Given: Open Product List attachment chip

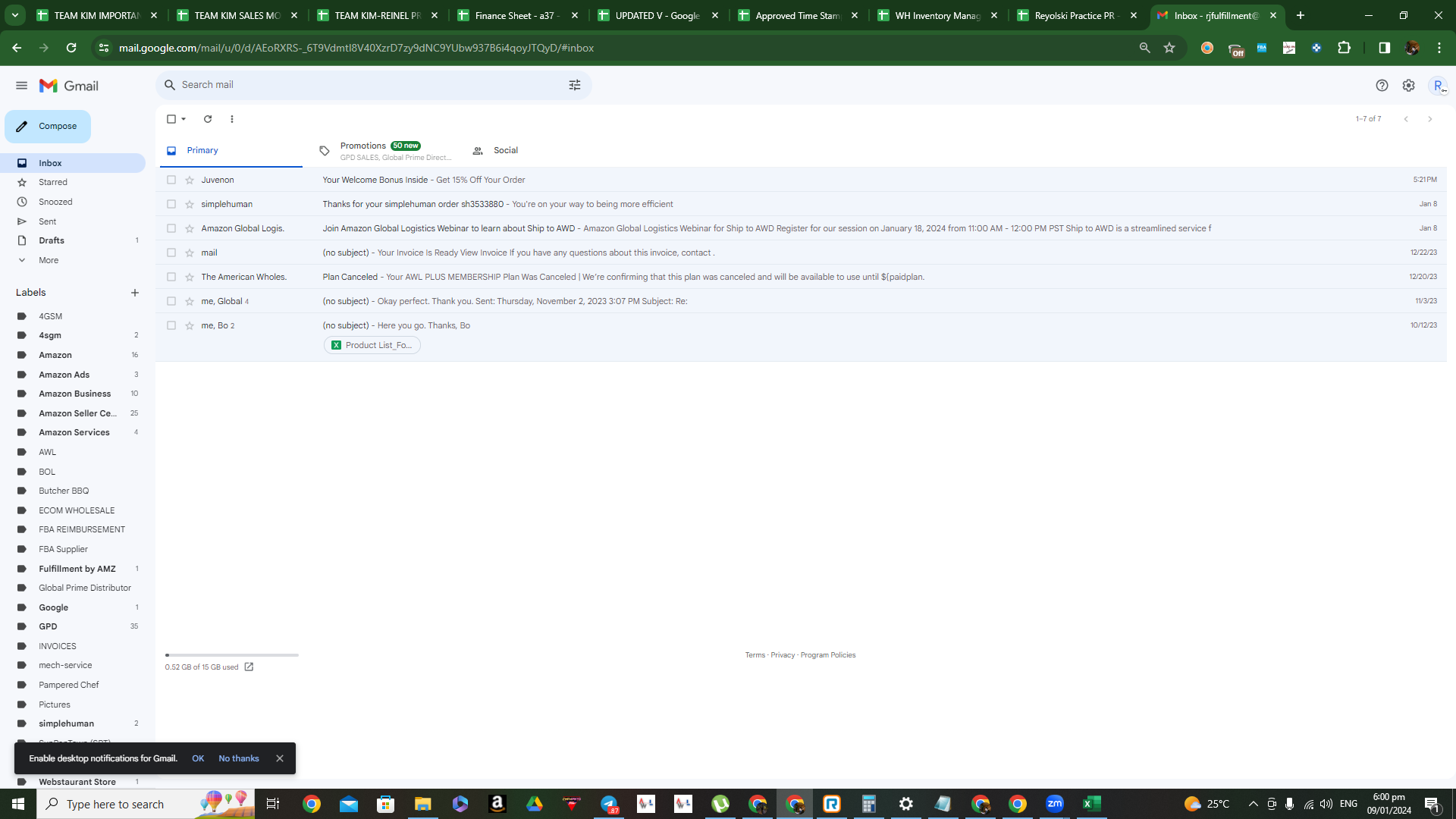Looking at the screenshot, I should (372, 345).
